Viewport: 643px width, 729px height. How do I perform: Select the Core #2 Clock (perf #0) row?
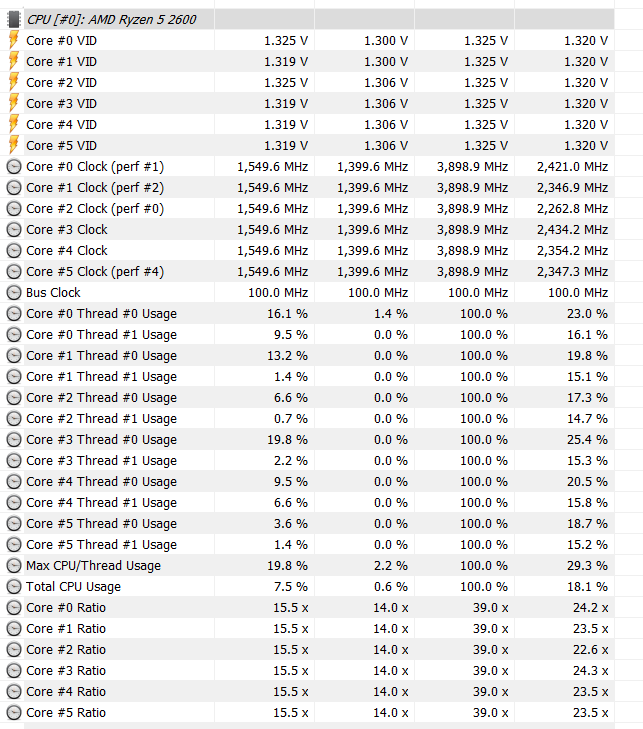tap(307, 208)
